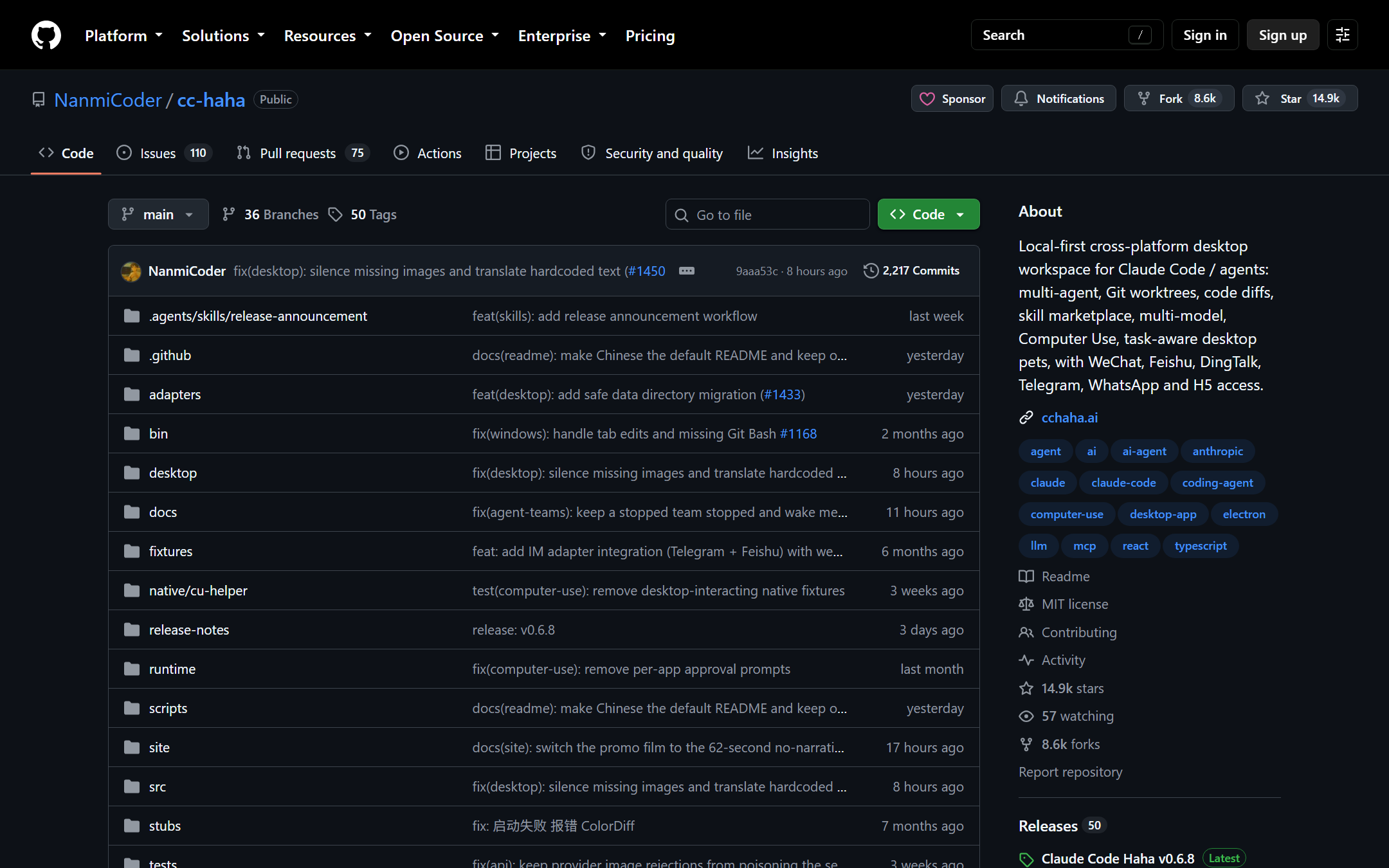Viewport: 1389px width, 868px height.
Task: View the 50 Tags link
Action: (363, 214)
